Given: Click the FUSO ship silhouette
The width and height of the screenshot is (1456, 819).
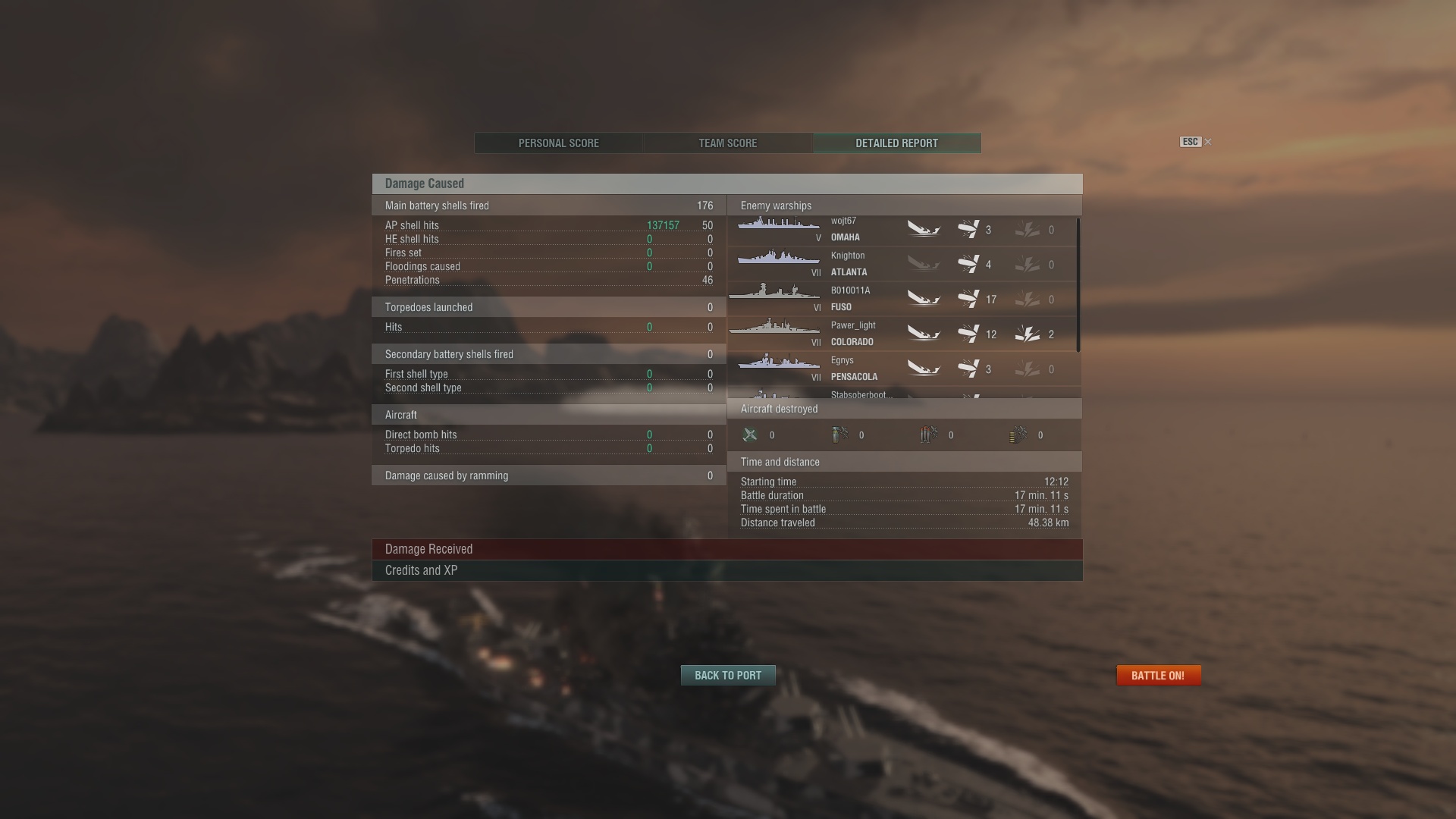Looking at the screenshot, I should tap(774, 292).
